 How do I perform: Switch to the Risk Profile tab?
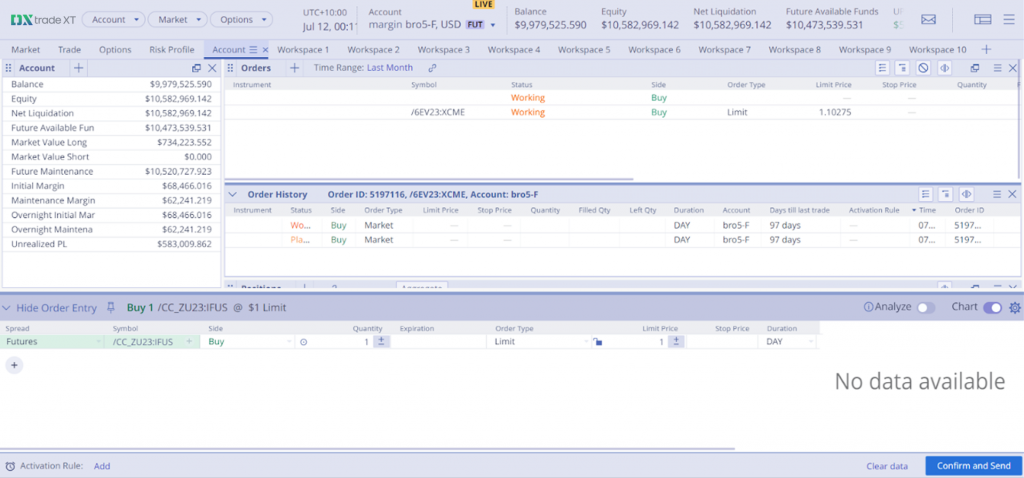pos(172,49)
